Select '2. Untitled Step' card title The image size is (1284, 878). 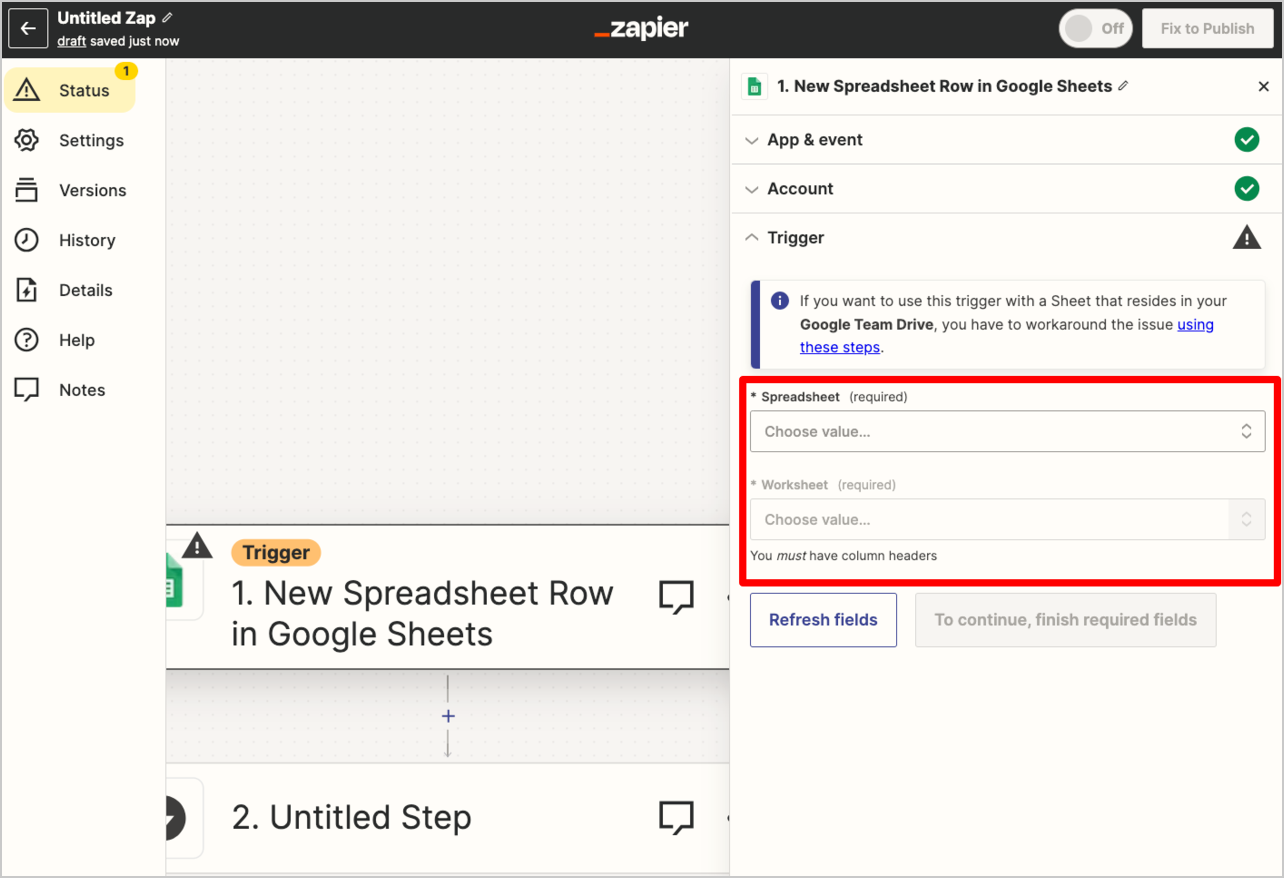[351, 817]
